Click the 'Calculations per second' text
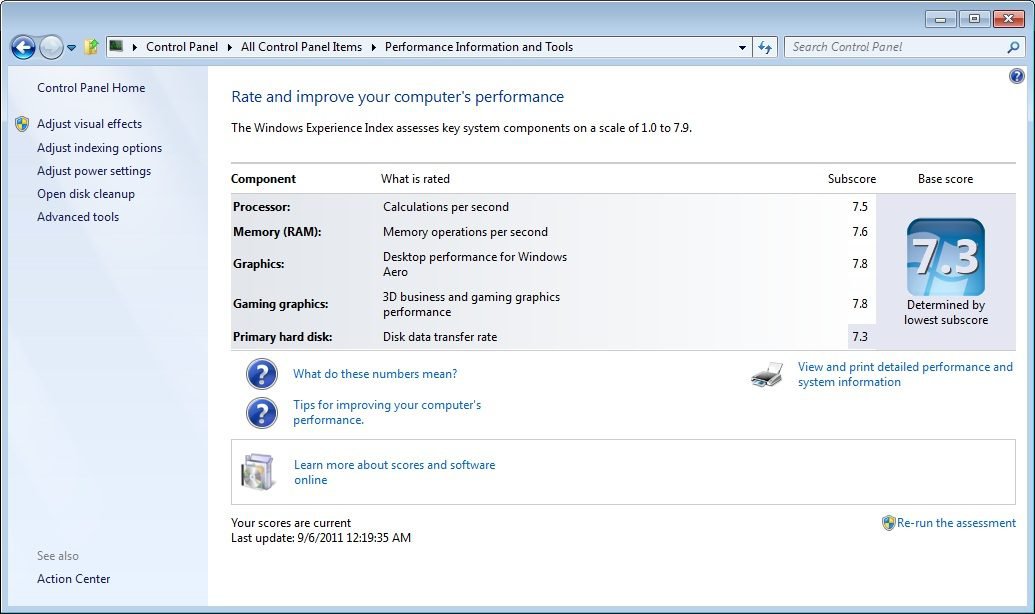Screen dimensions: 1035x614 pos(446,207)
